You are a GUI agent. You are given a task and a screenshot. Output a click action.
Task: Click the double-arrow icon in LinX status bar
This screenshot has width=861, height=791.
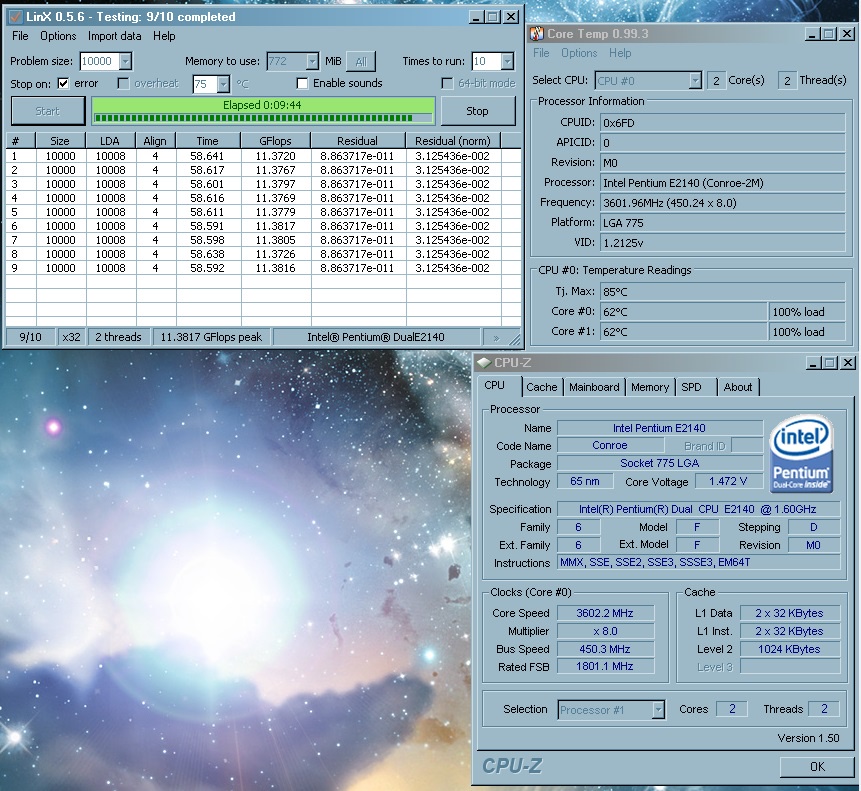point(496,337)
